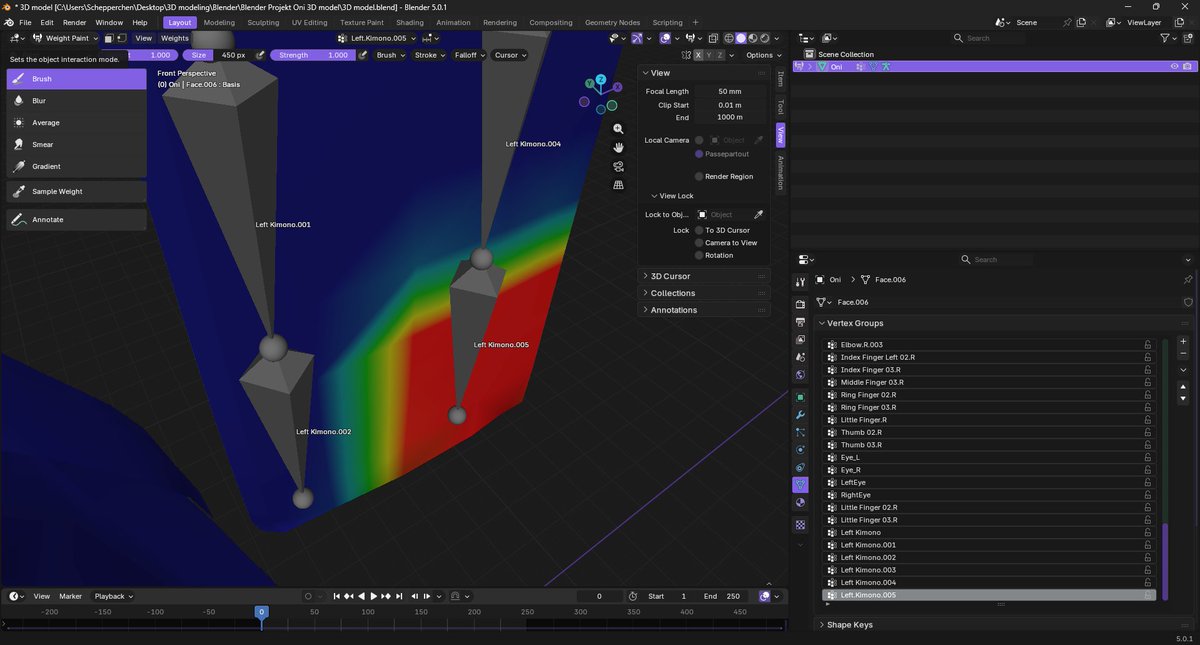Switch to the Sculpting workspace tab
1200x645 pixels.
263,22
